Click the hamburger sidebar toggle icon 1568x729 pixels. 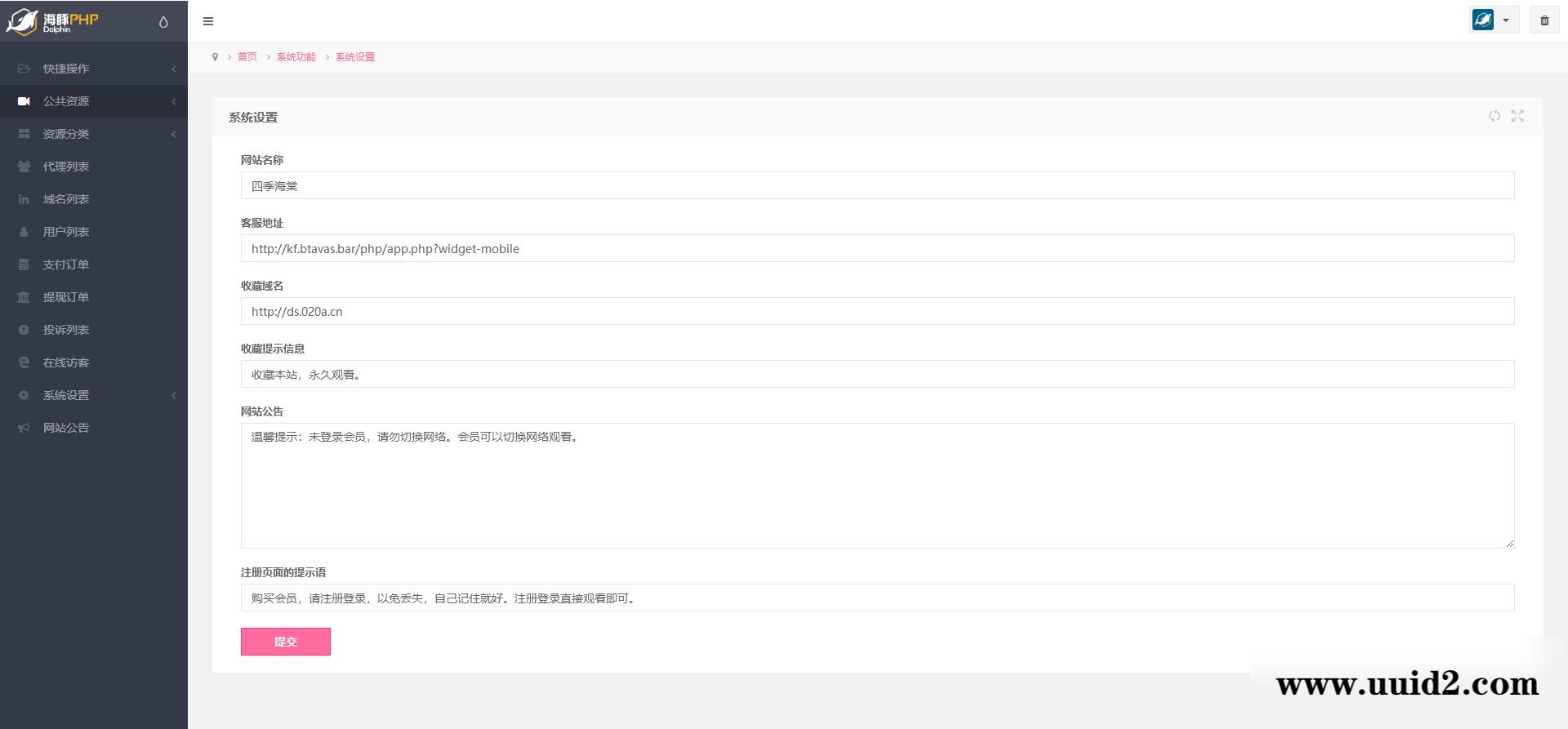tap(208, 21)
